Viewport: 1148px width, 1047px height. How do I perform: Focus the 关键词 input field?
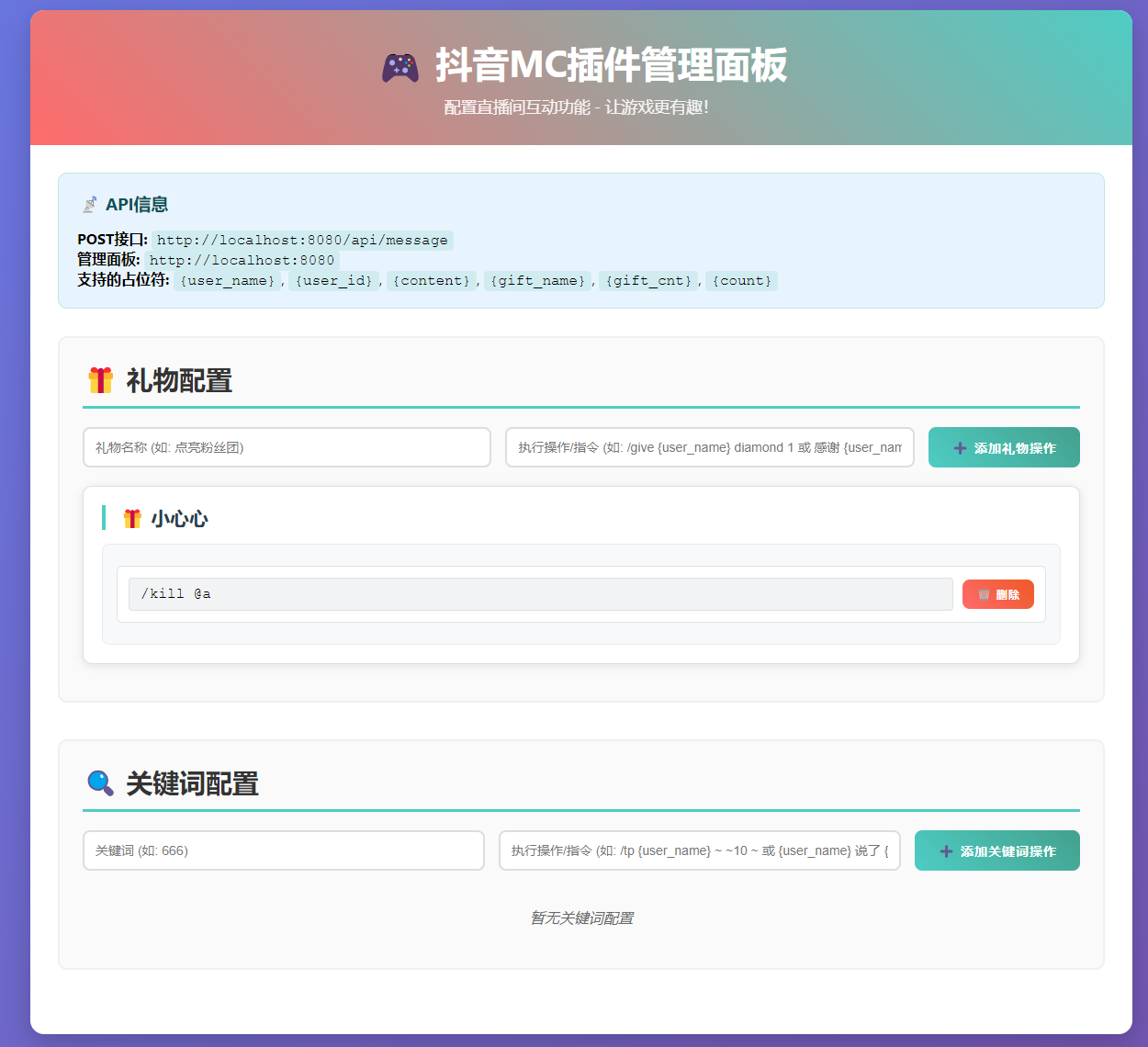[284, 850]
